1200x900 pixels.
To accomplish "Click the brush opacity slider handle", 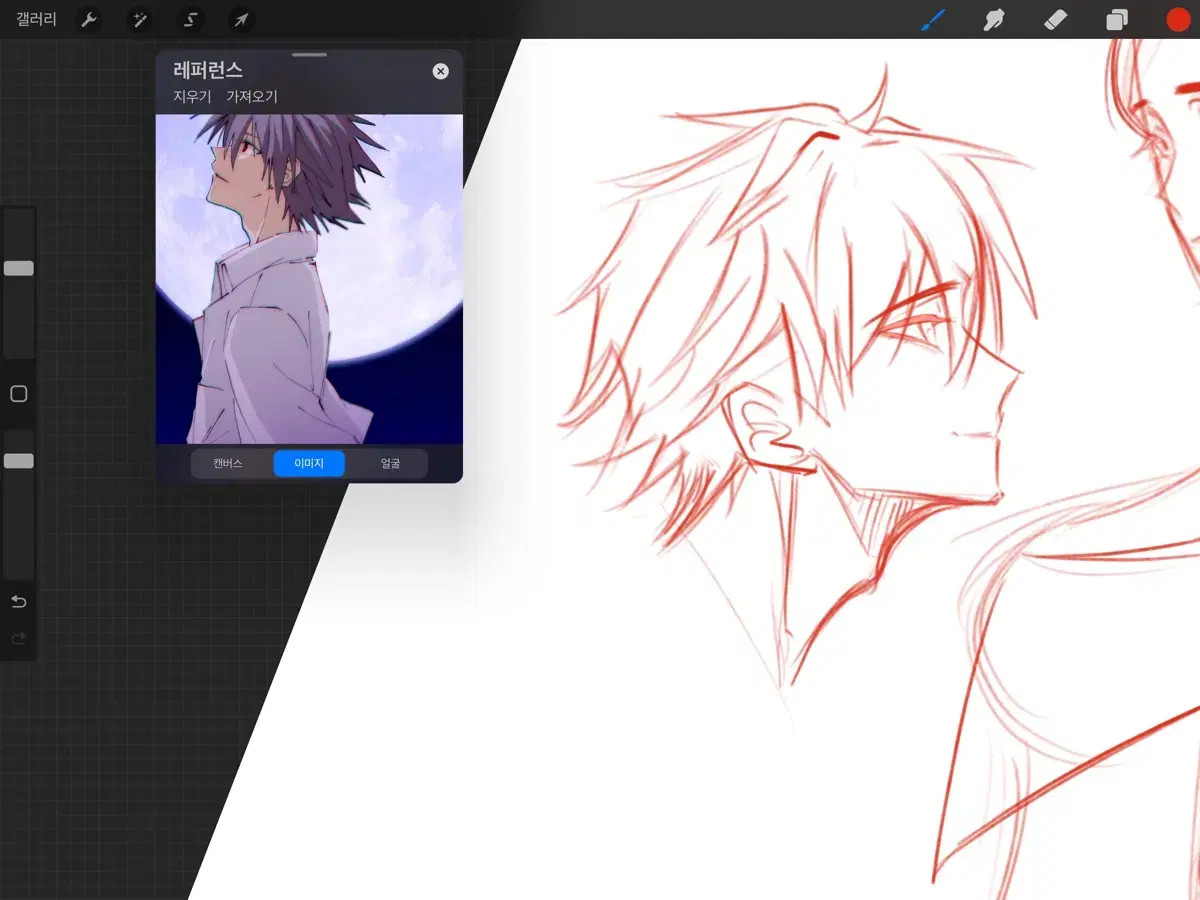I will point(19,461).
